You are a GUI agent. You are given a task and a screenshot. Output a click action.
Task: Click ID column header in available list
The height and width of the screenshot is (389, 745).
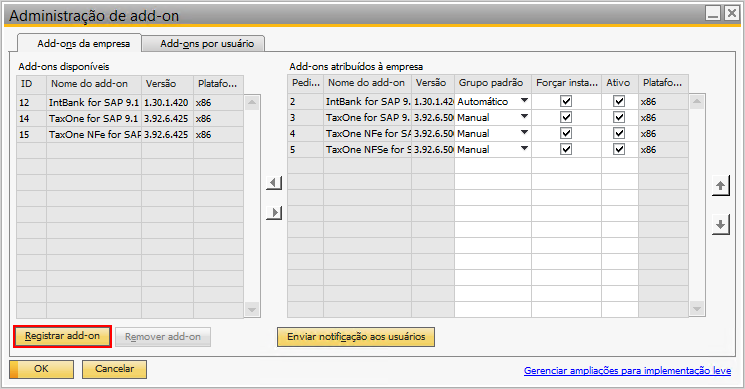pyautogui.click(x=31, y=84)
